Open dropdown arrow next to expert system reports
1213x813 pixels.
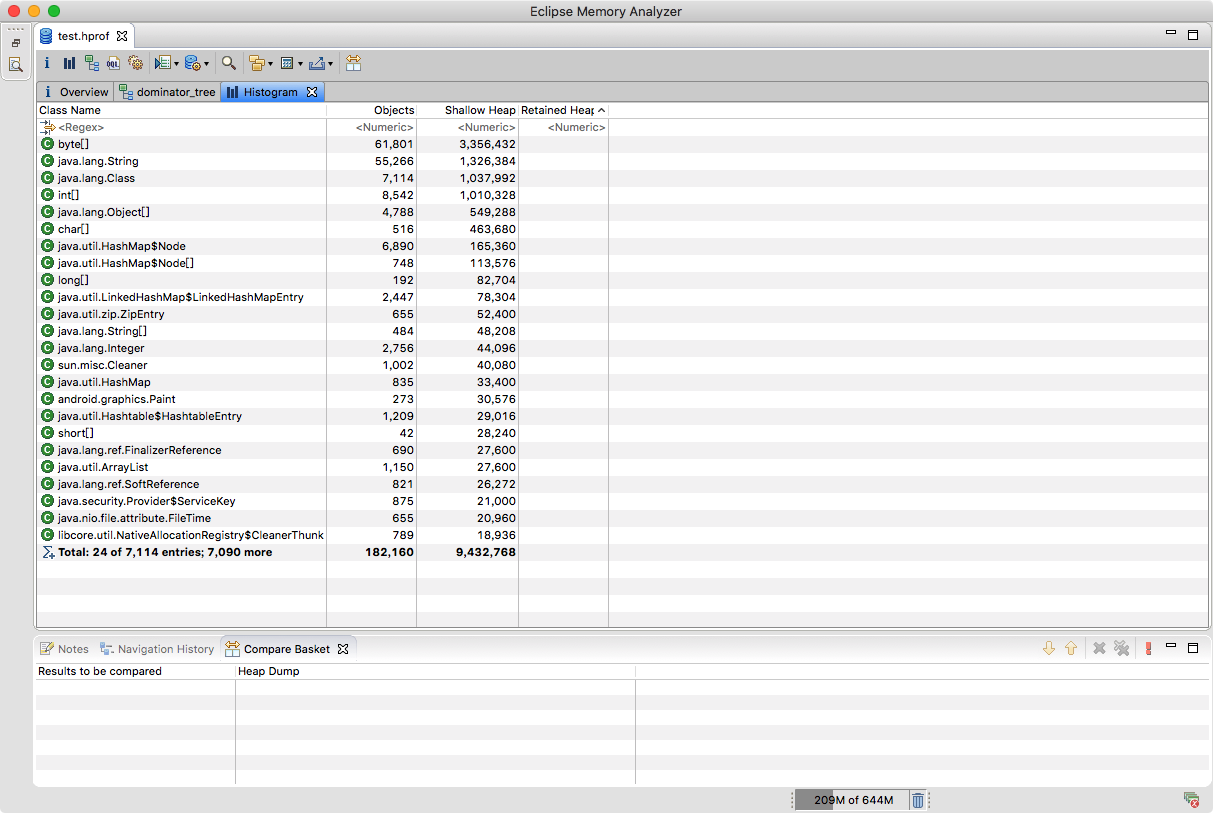point(177,64)
